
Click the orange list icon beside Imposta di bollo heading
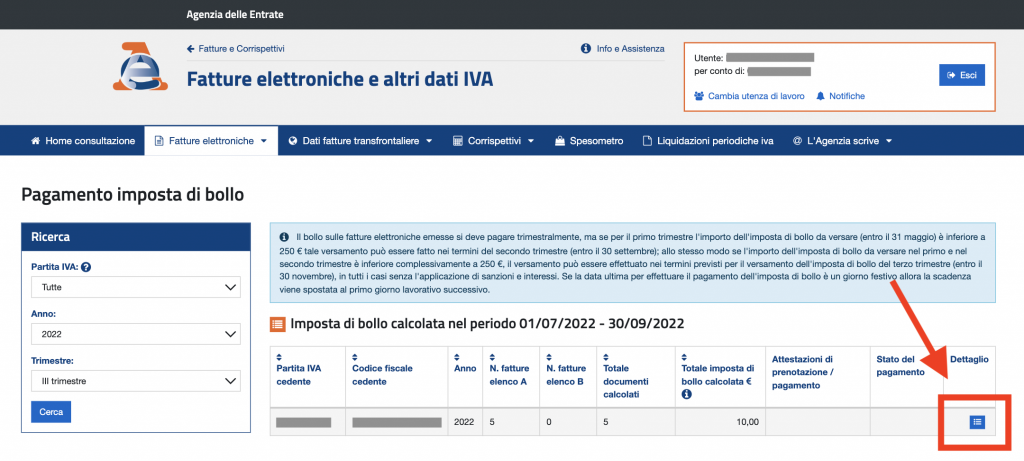(278, 323)
